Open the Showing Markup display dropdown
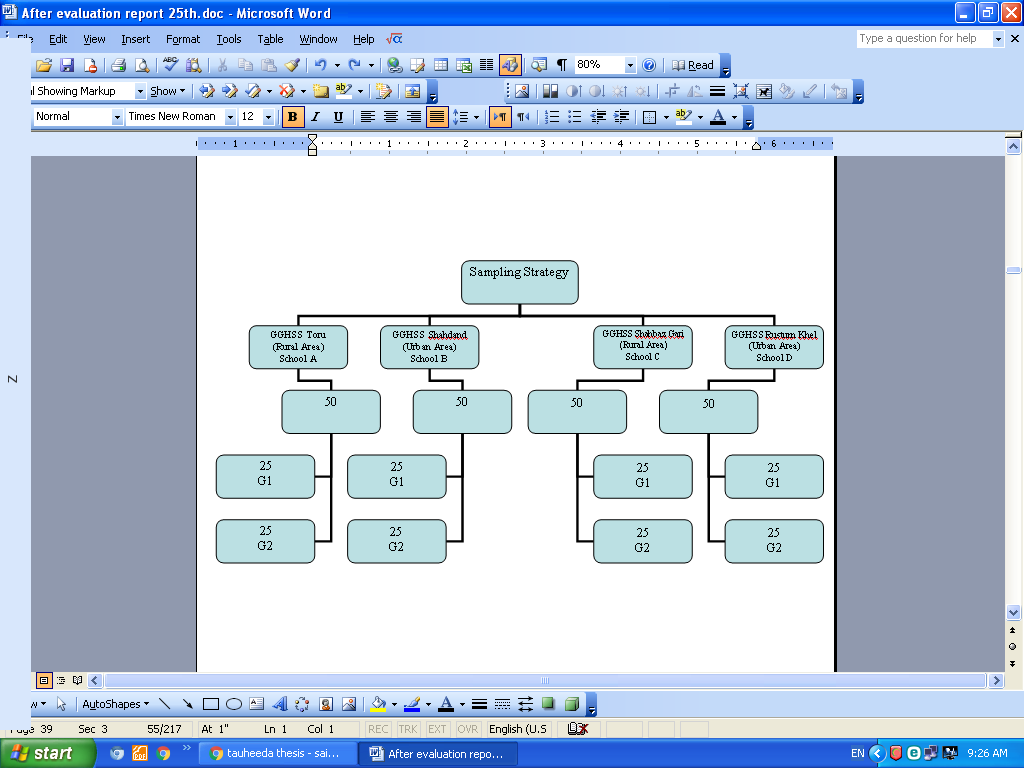This screenshot has width=1024, height=768. coord(140,91)
